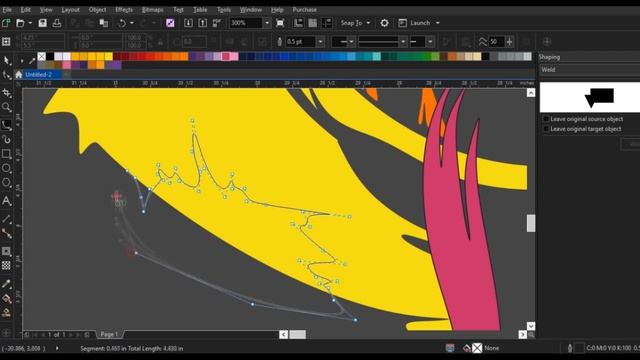Select the Polygon tool
The width and height of the screenshot is (640, 360).
pos(6,182)
